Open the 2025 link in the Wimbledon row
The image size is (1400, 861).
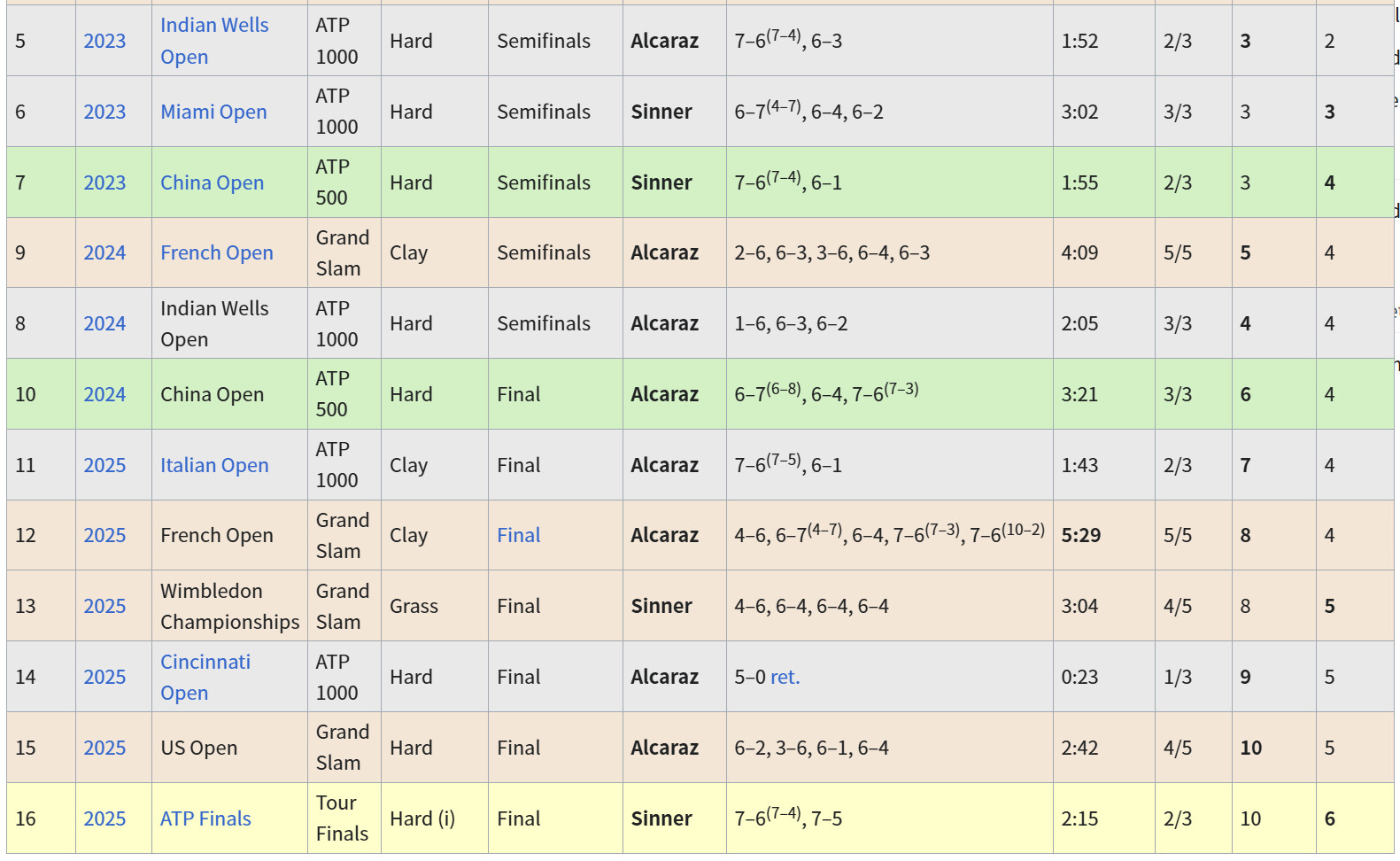[104, 606]
